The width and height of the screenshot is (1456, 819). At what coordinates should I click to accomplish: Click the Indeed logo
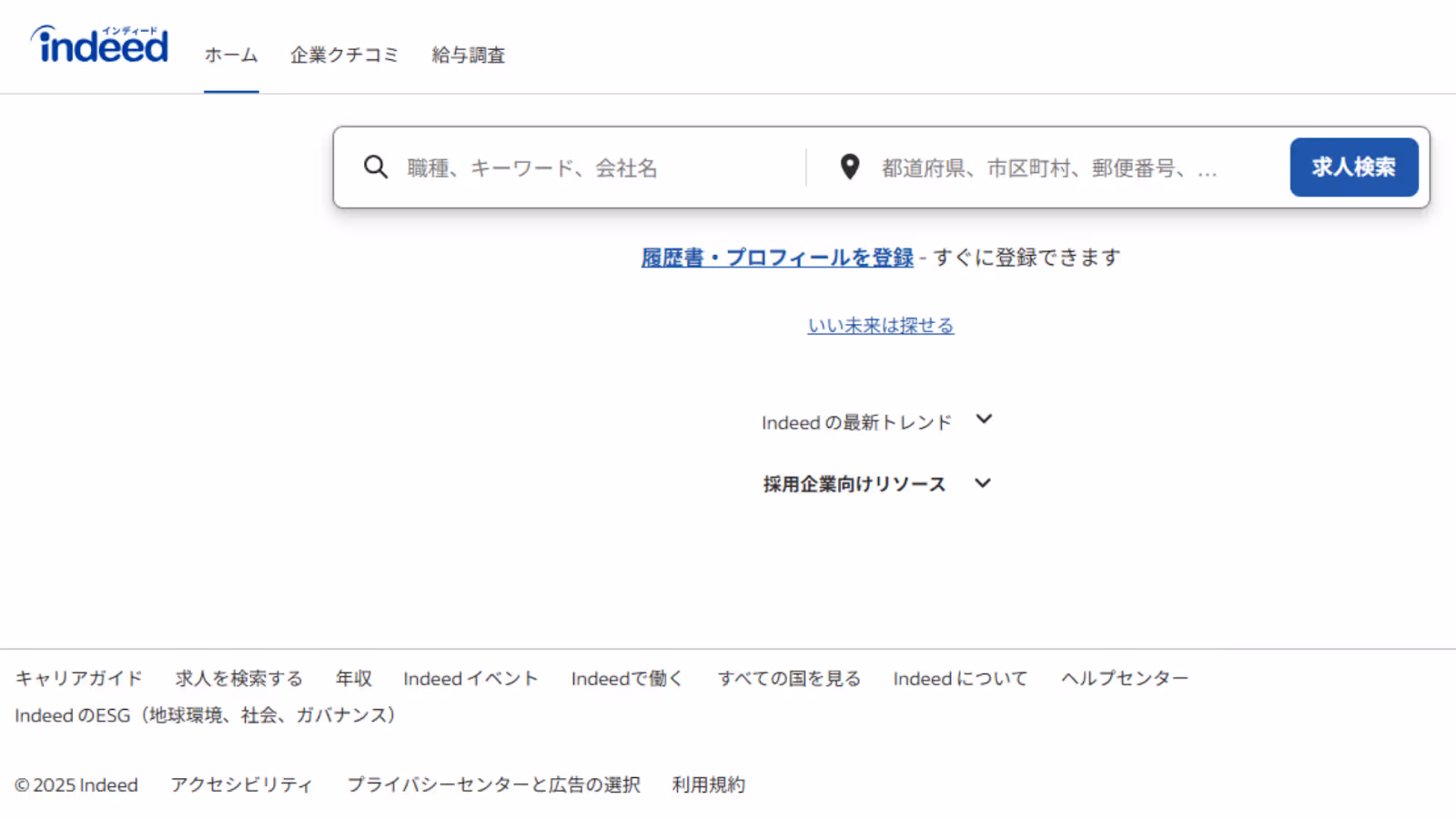[x=99, y=45]
